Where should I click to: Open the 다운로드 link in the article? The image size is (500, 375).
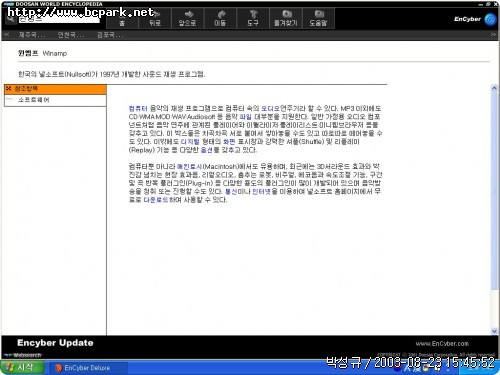156,200
